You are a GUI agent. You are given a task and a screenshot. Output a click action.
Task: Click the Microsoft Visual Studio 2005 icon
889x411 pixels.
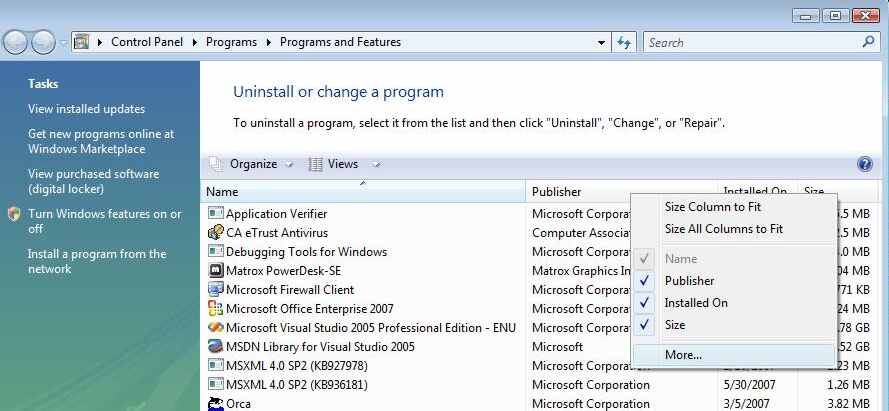(215, 328)
